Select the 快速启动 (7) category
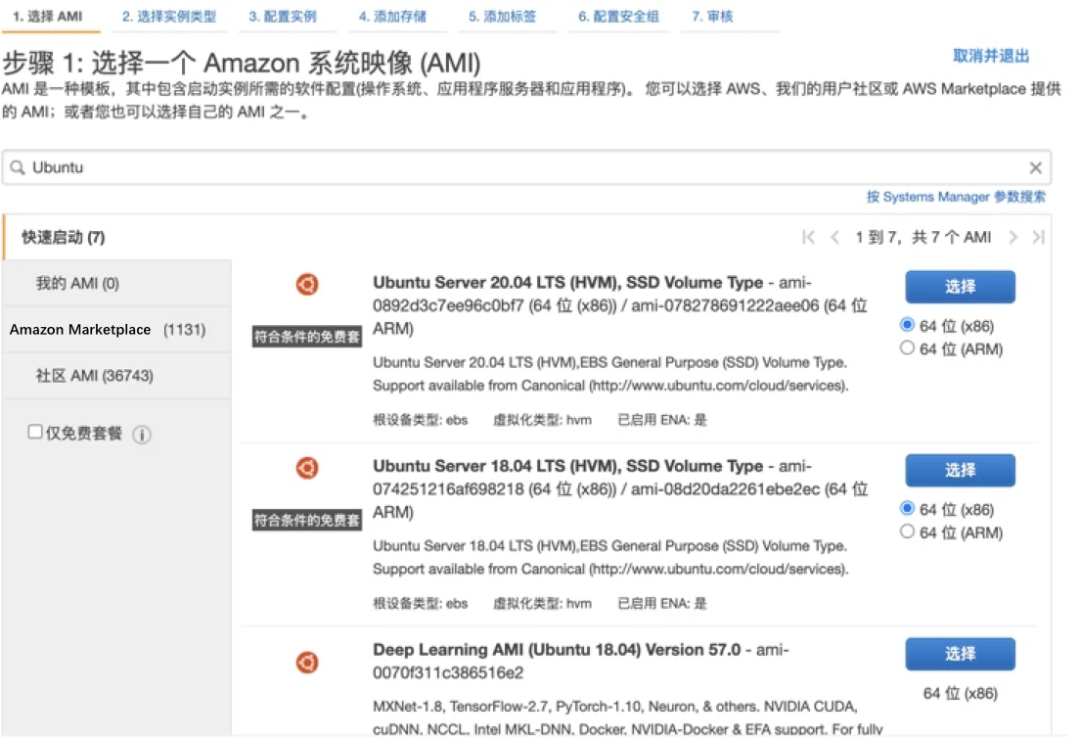Image resolution: width=1080 pixels, height=740 pixels. coord(117,237)
